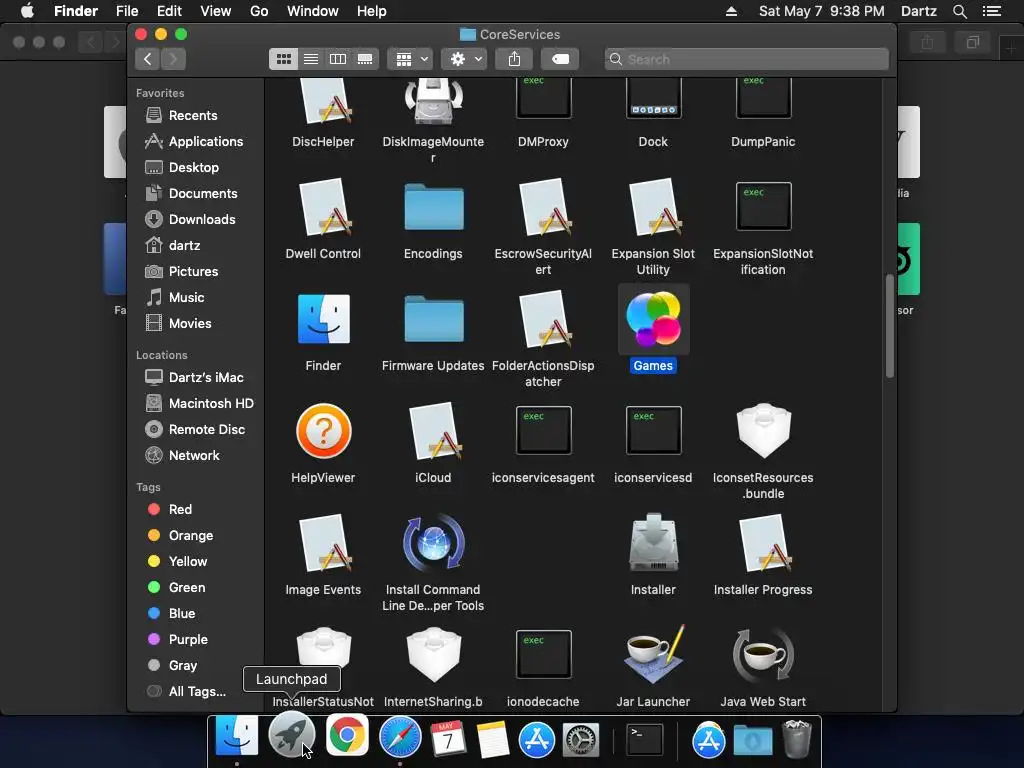
Task: Select the Installer Progress icon
Action: tap(763, 543)
